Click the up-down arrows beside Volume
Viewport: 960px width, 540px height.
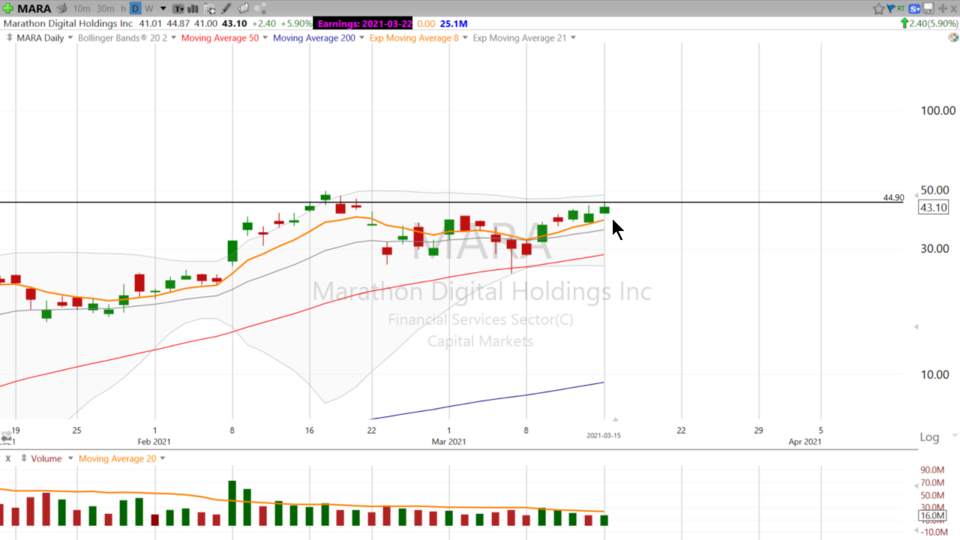pos(24,459)
